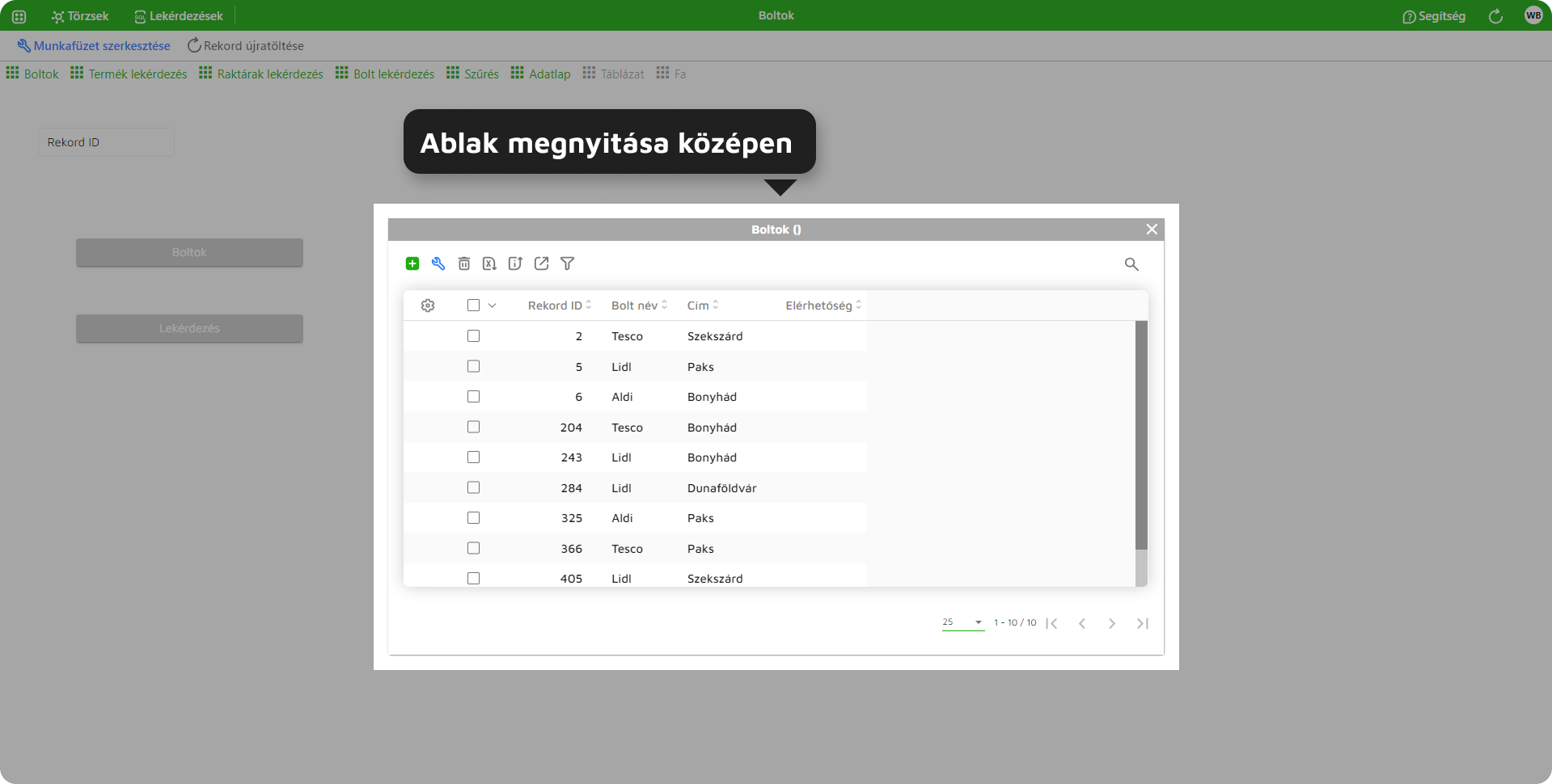Switch to the Termék lekérdezés tab
1552x784 pixels.
pyautogui.click(x=129, y=74)
